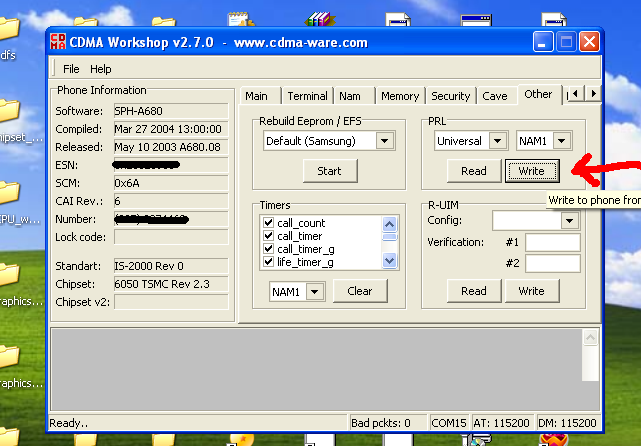Select the Other tab
Screen dimensions: 641x446
point(538,94)
